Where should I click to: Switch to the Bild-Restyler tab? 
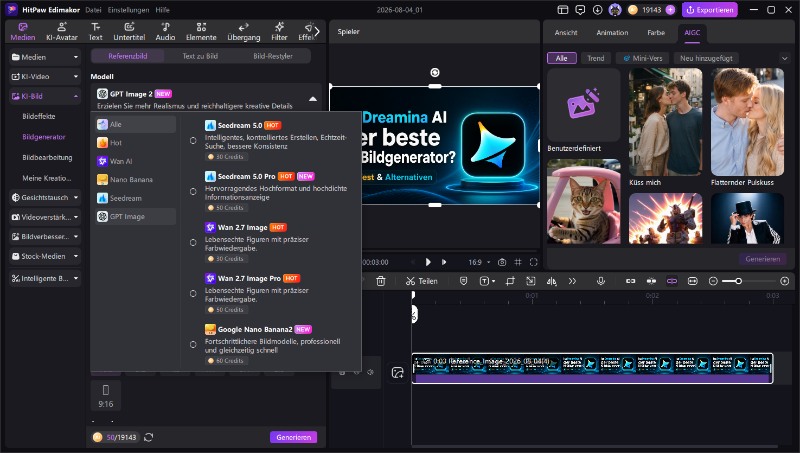[x=273, y=56]
